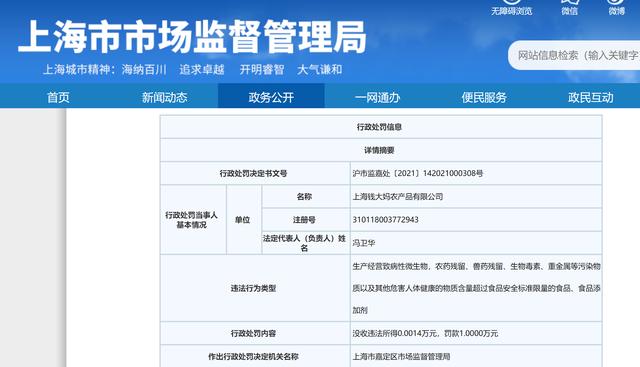Open the 微信 WeChat icon
The width and height of the screenshot is (640, 367).
click(569, 7)
